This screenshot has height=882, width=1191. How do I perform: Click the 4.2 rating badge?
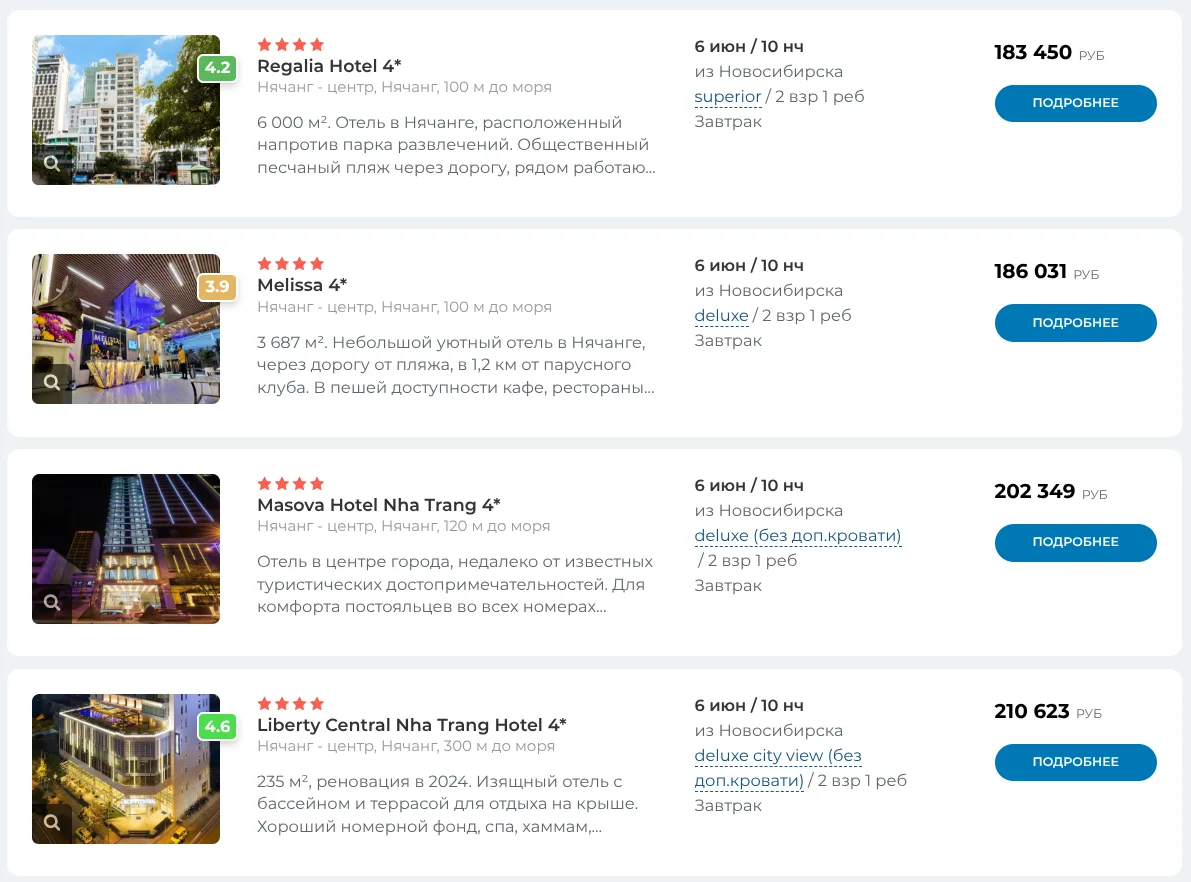217,68
